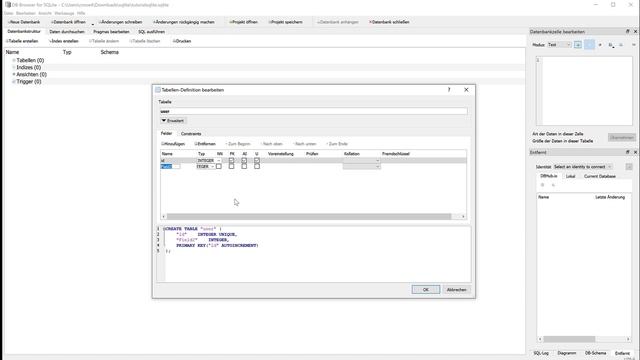
Task: Enable NN checkbox in the Field1 row
Action: 219,167
